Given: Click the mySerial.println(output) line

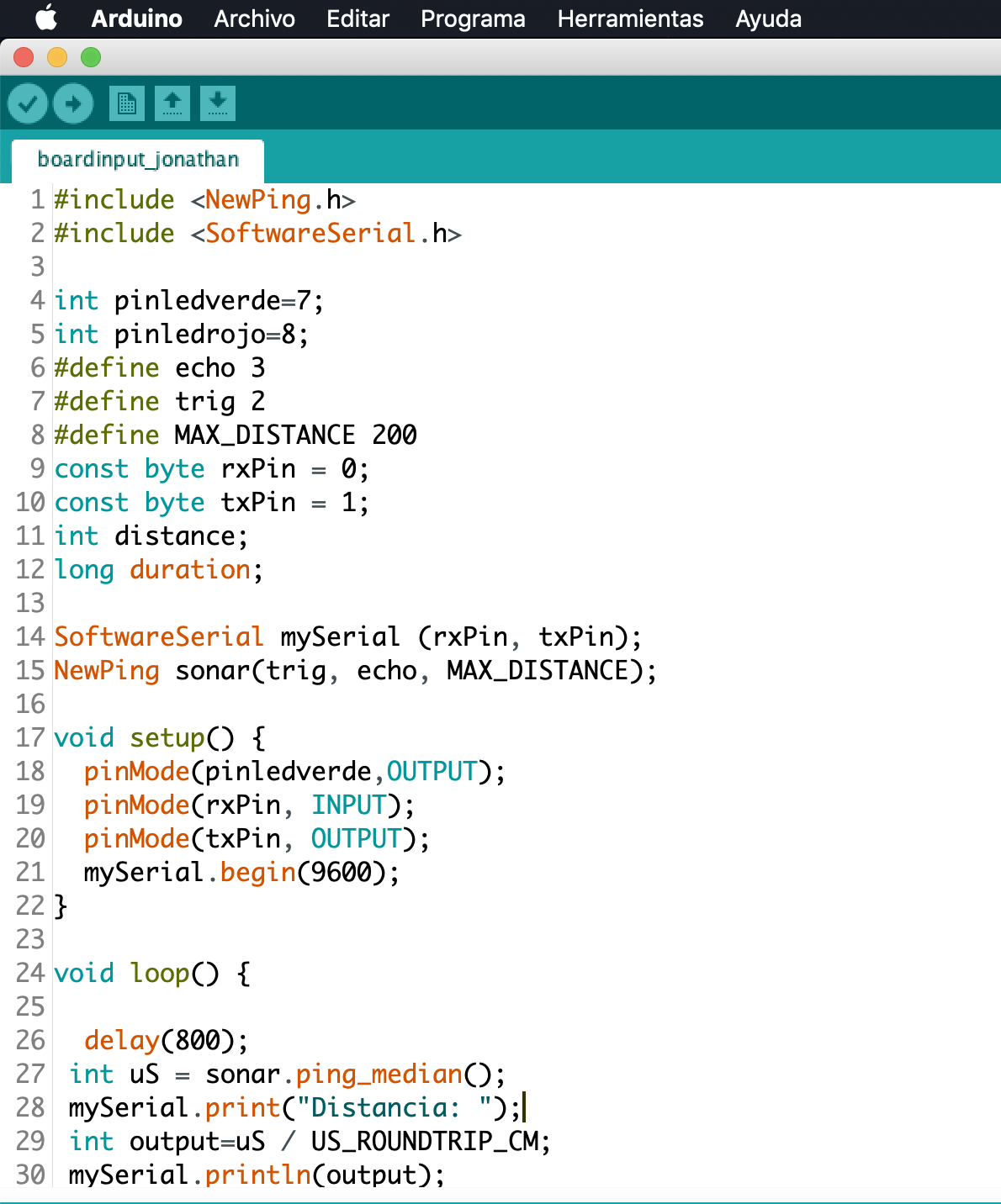Looking at the screenshot, I should (x=257, y=1175).
